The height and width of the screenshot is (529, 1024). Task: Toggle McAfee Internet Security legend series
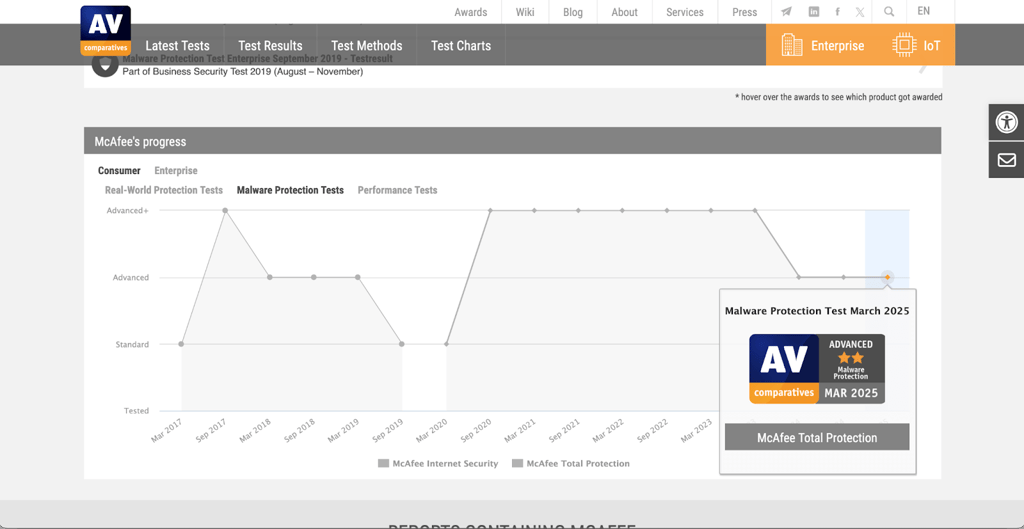pos(438,464)
